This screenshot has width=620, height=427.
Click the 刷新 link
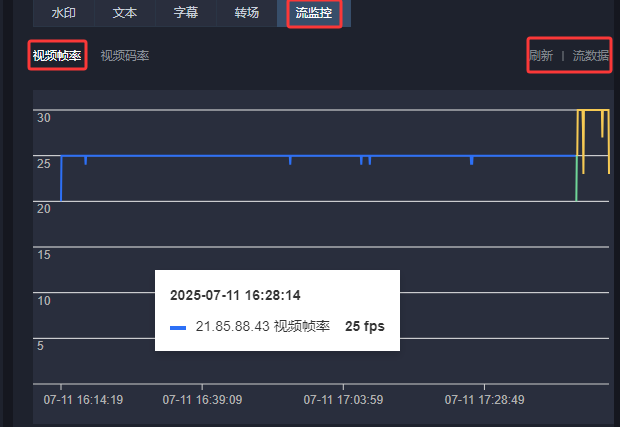click(x=541, y=56)
